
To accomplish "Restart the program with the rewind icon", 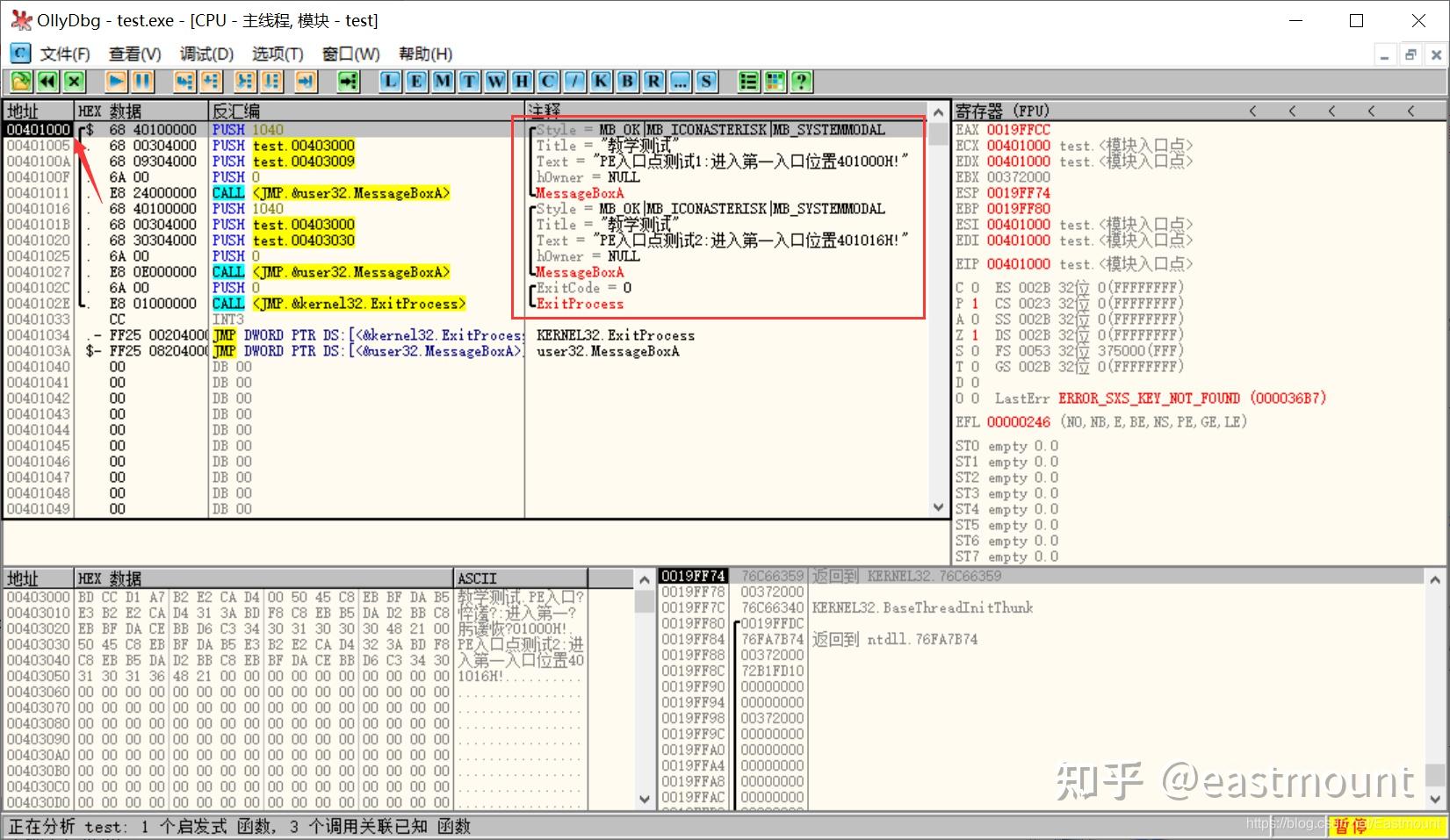I will click(x=47, y=81).
